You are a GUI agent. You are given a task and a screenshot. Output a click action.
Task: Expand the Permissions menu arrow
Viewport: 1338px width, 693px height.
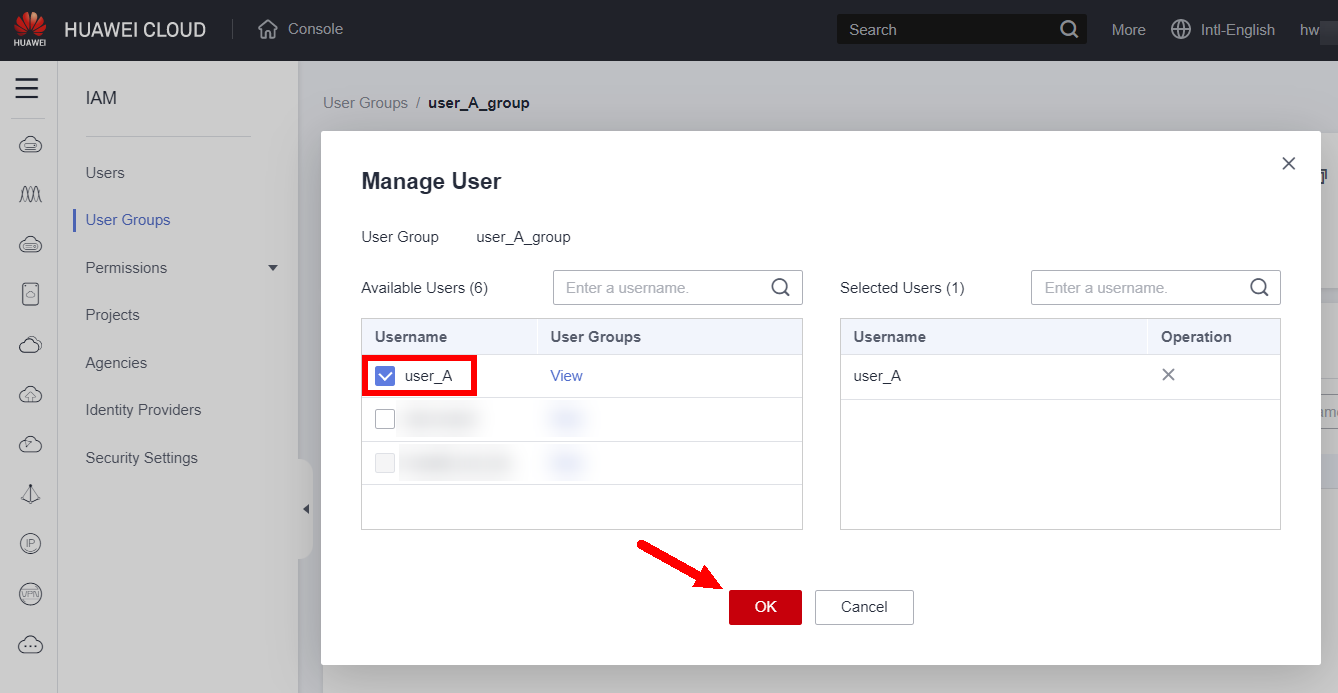coord(273,268)
